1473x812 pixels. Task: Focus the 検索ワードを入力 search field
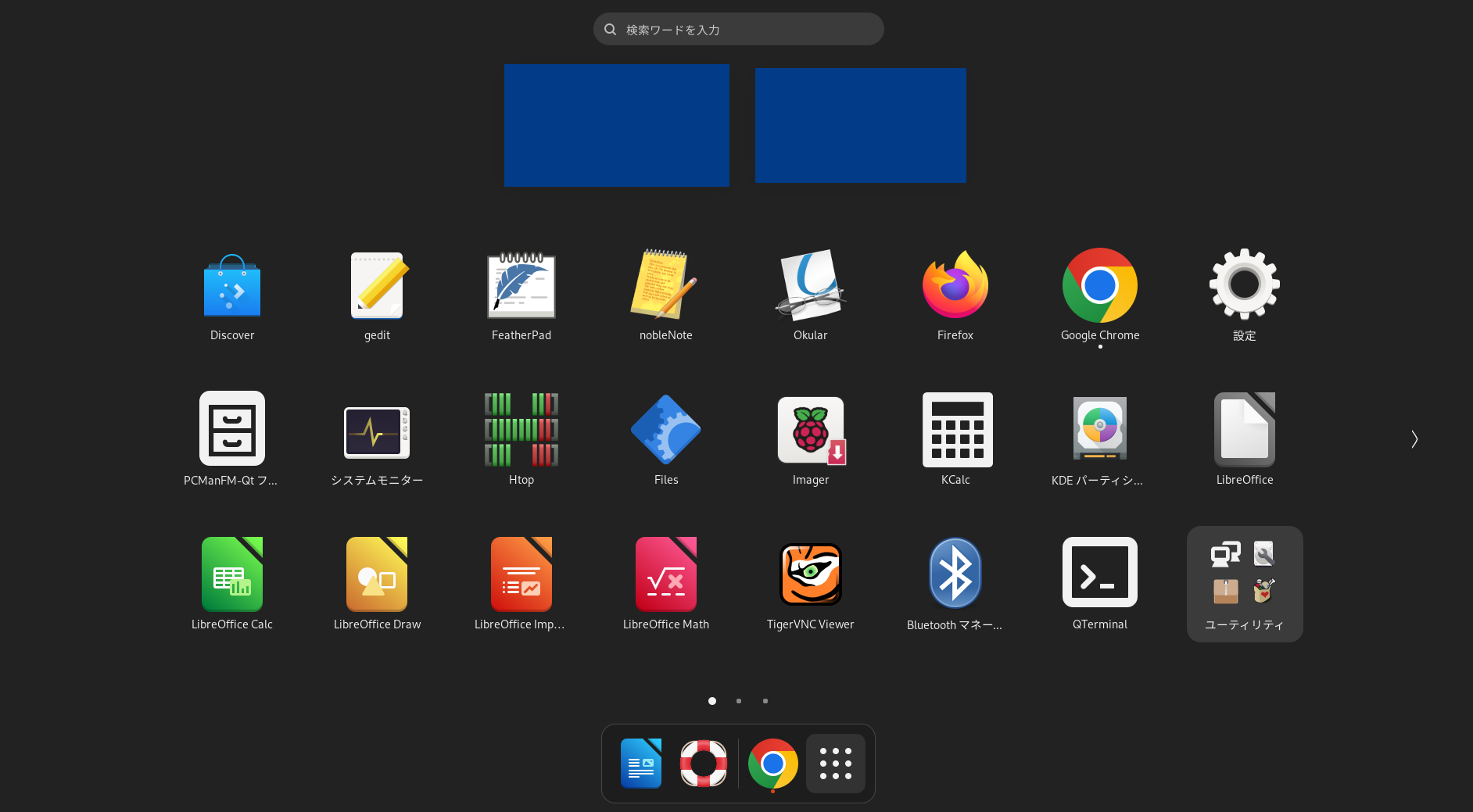[x=739, y=29]
